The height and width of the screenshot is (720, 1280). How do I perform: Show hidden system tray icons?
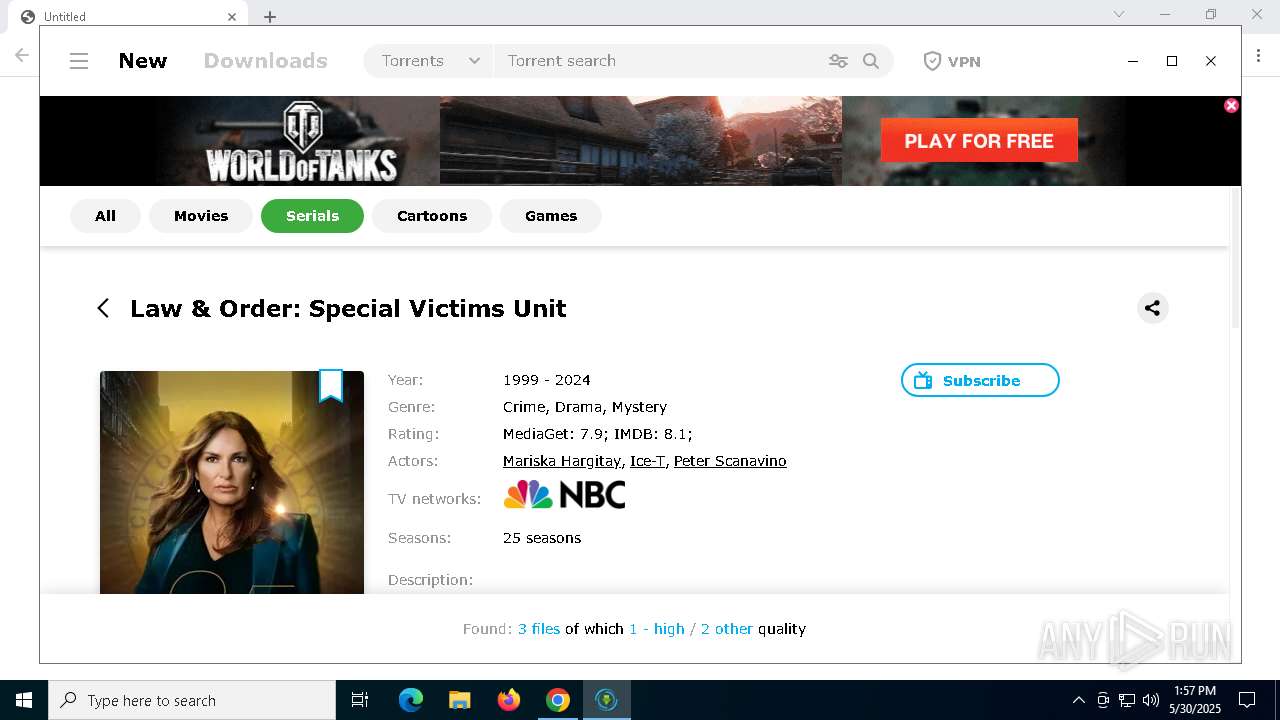tap(1078, 700)
